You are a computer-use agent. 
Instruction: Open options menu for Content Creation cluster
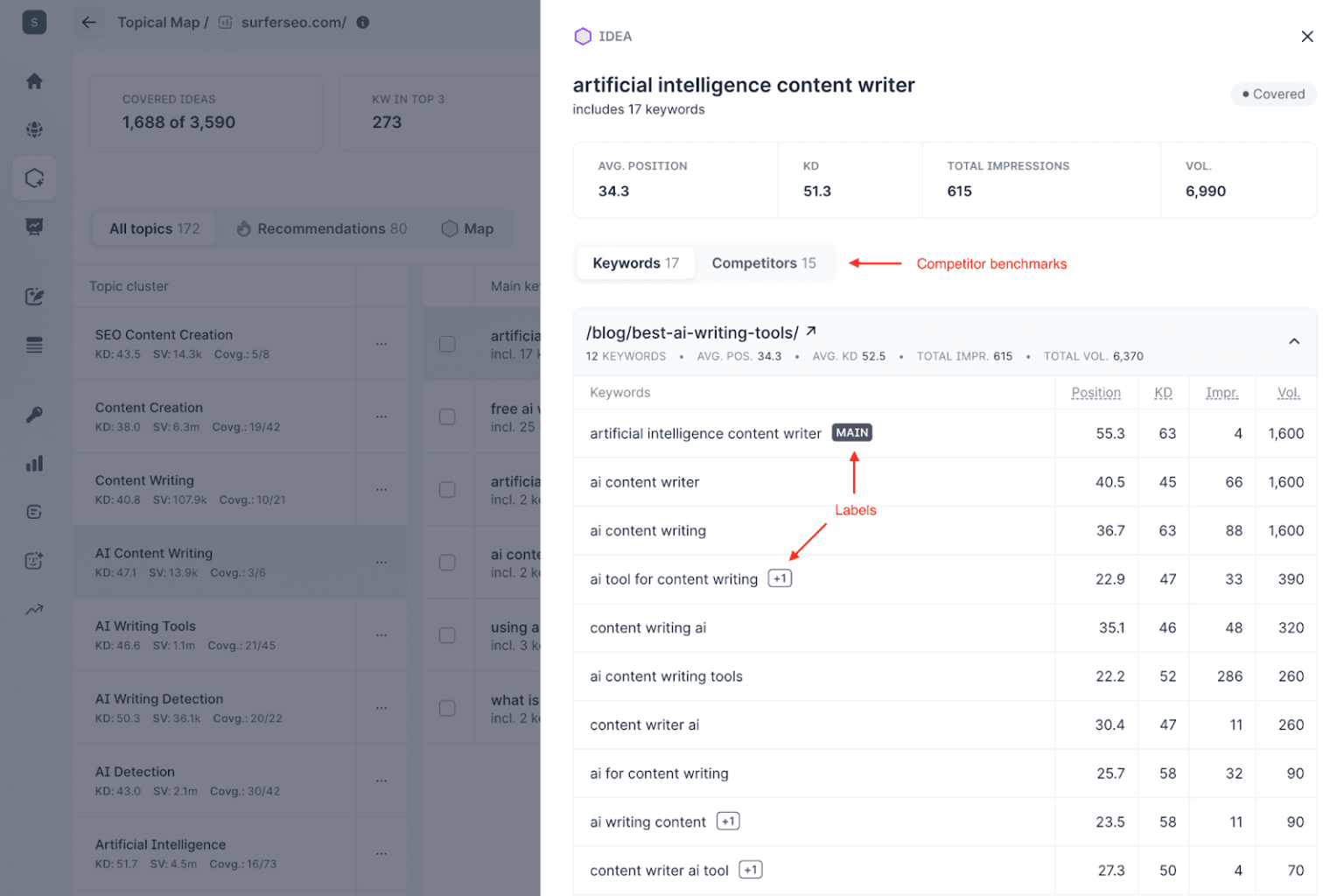click(x=381, y=416)
